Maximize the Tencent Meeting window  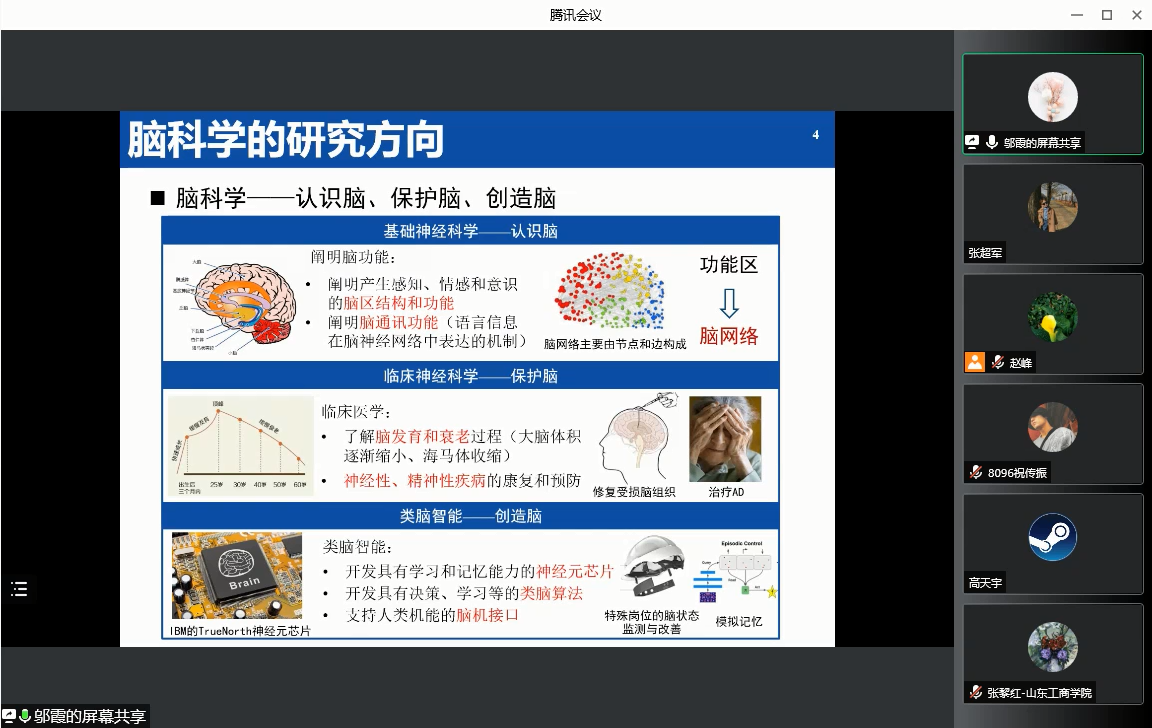pos(1106,15)
